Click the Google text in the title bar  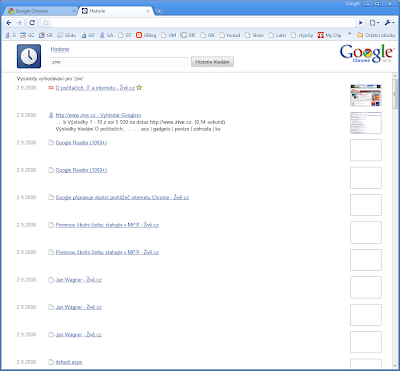coord(353,4)
